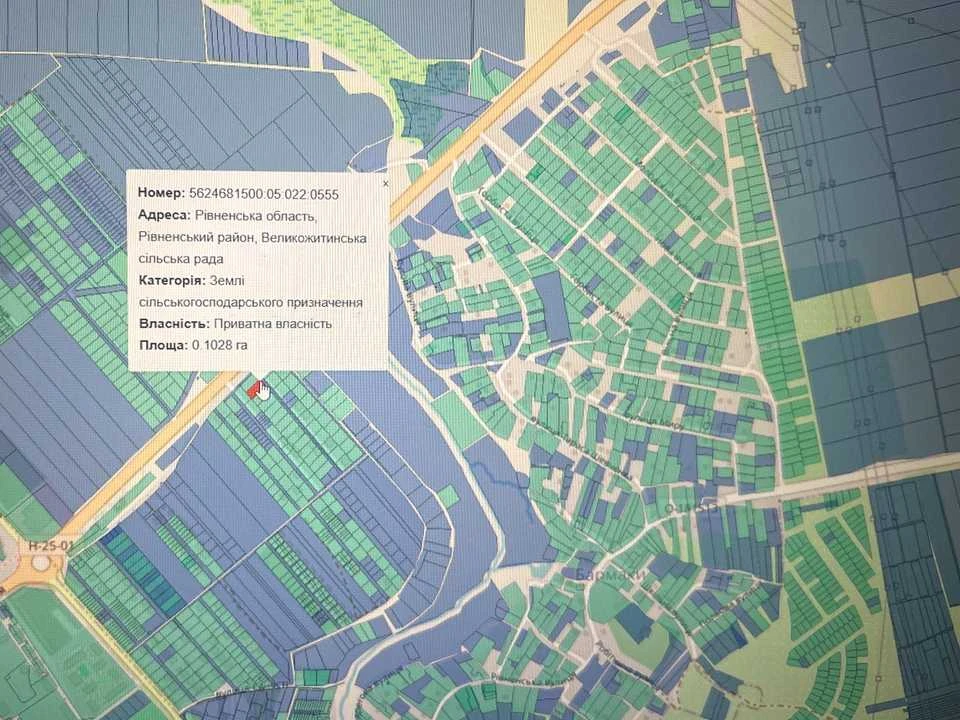Select the red highlighted land parcel
Viewport: 960px width, 720px height.
[253, 389]
